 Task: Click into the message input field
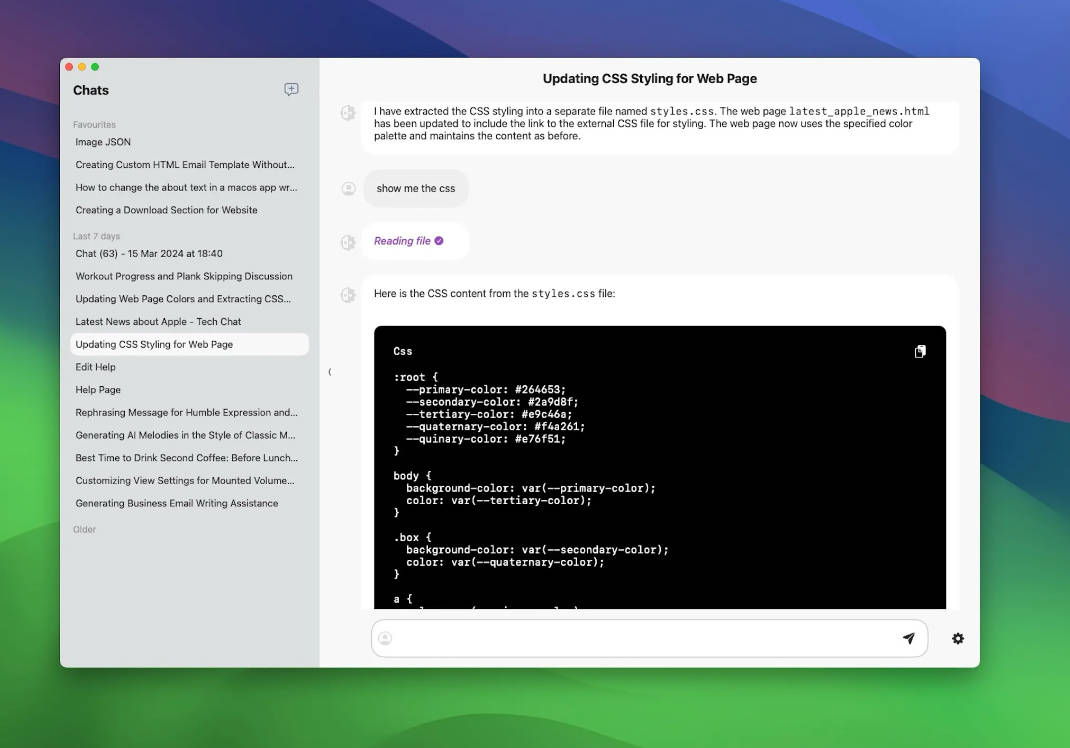click(x=640, y=638)
